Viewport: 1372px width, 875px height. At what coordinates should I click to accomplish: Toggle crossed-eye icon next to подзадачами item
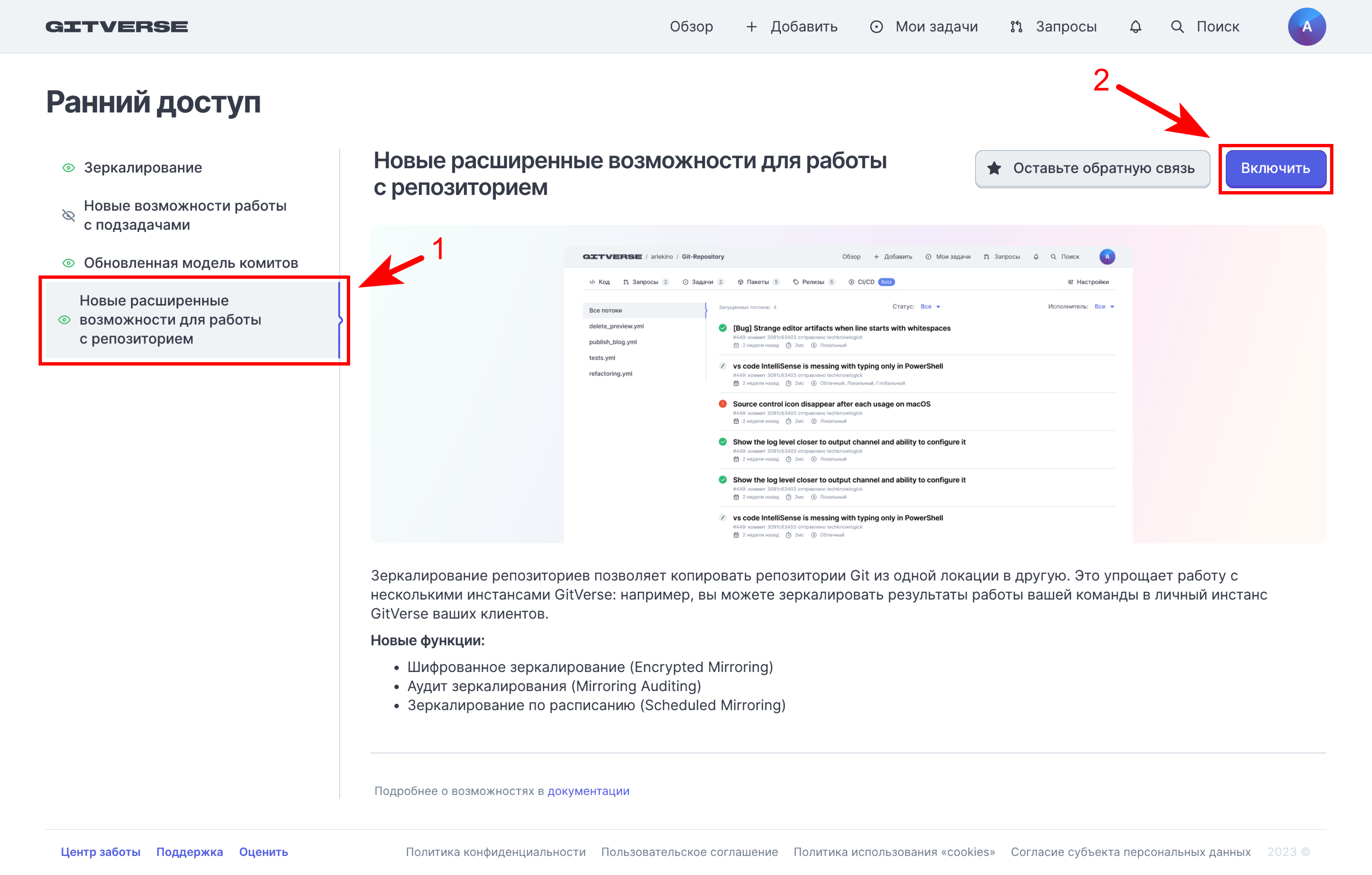69,215
